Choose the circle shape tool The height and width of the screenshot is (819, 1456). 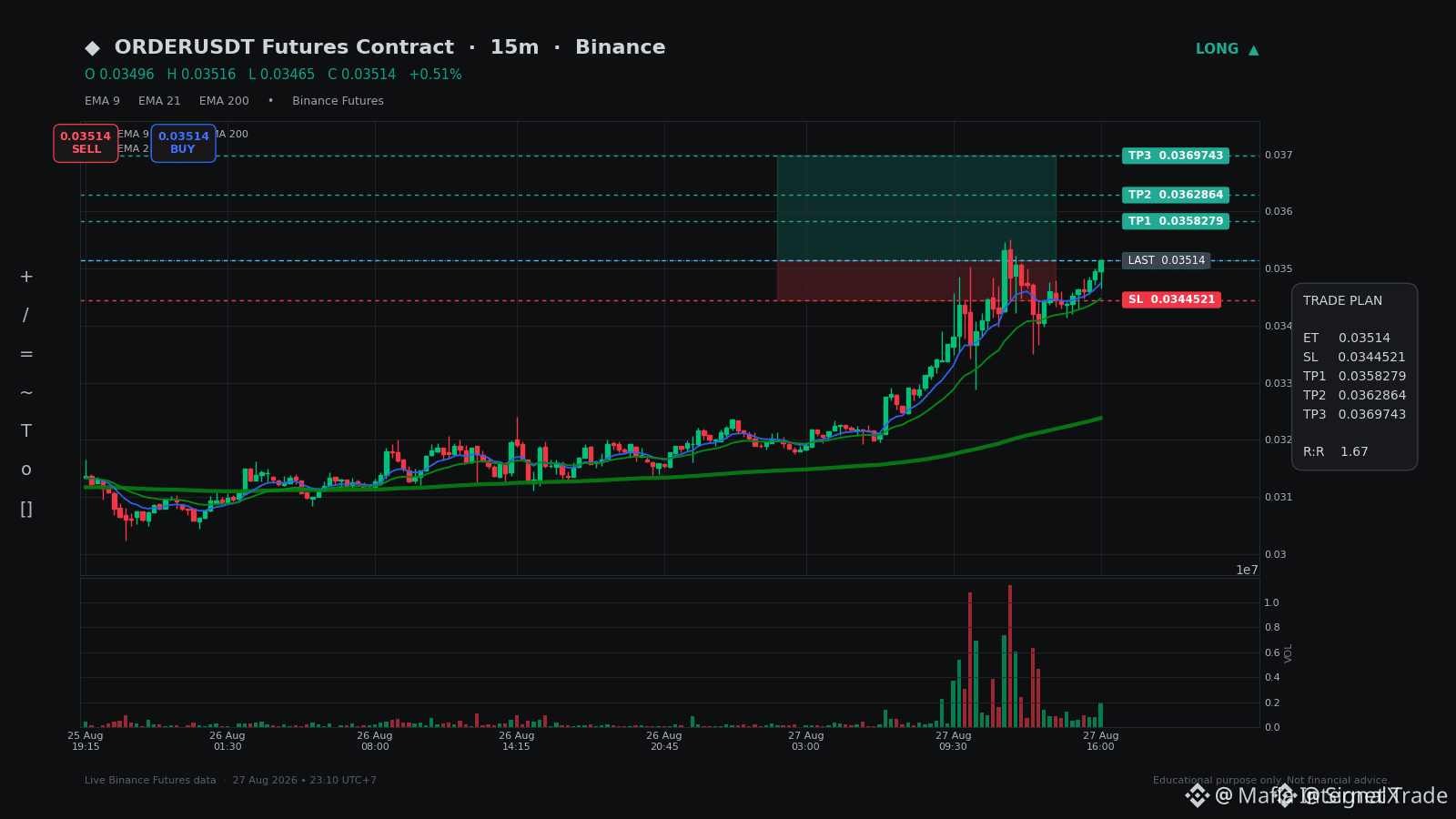point(26,470)
